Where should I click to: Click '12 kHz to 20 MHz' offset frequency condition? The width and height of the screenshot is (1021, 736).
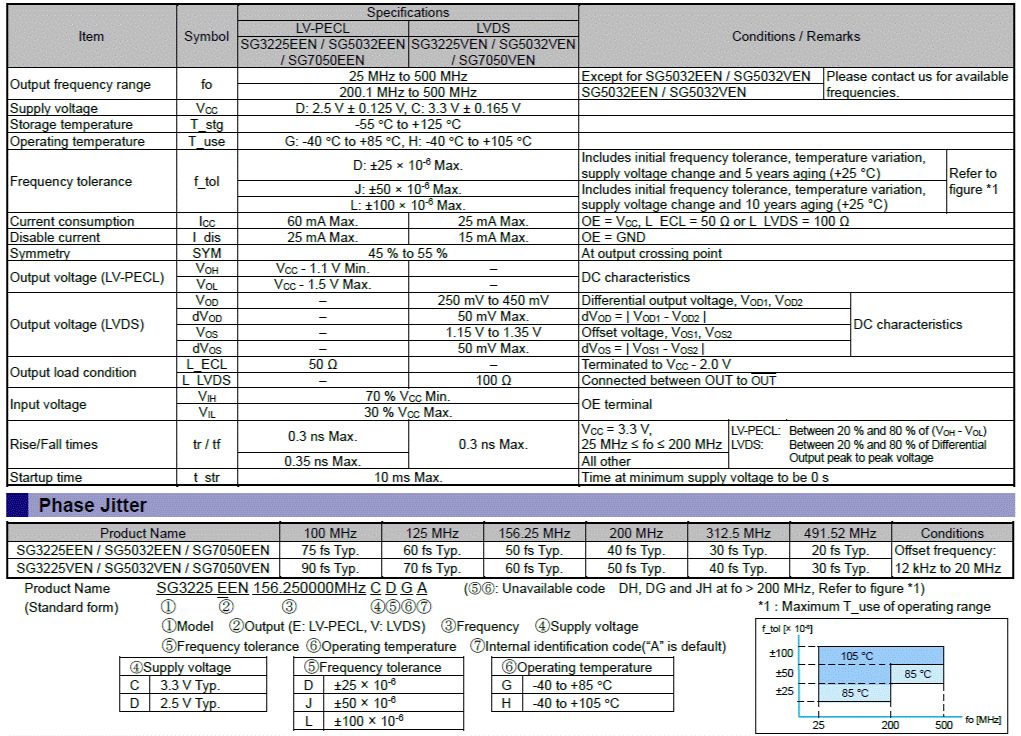coord(947,568)
